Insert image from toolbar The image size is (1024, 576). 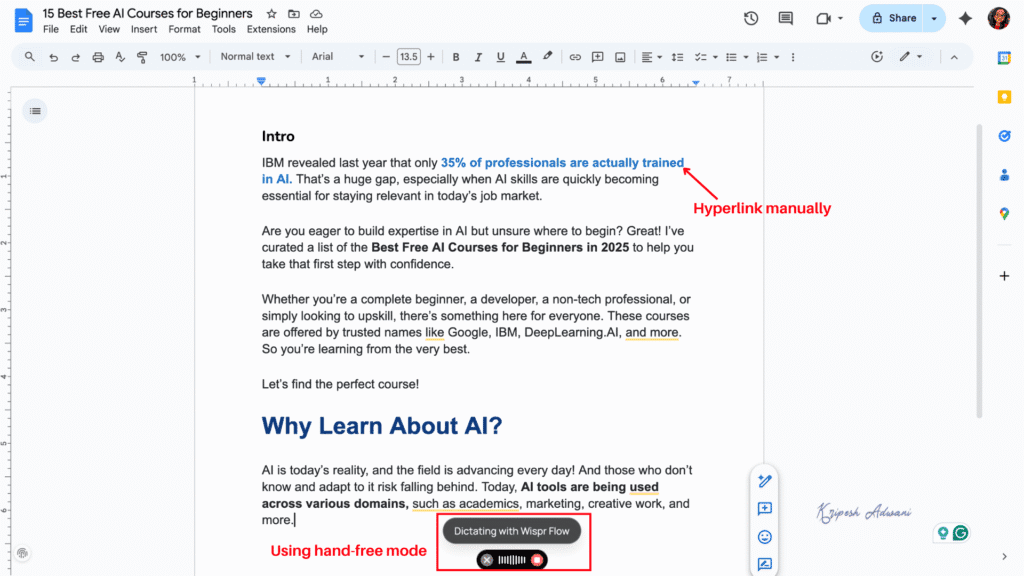click(620, 57)
